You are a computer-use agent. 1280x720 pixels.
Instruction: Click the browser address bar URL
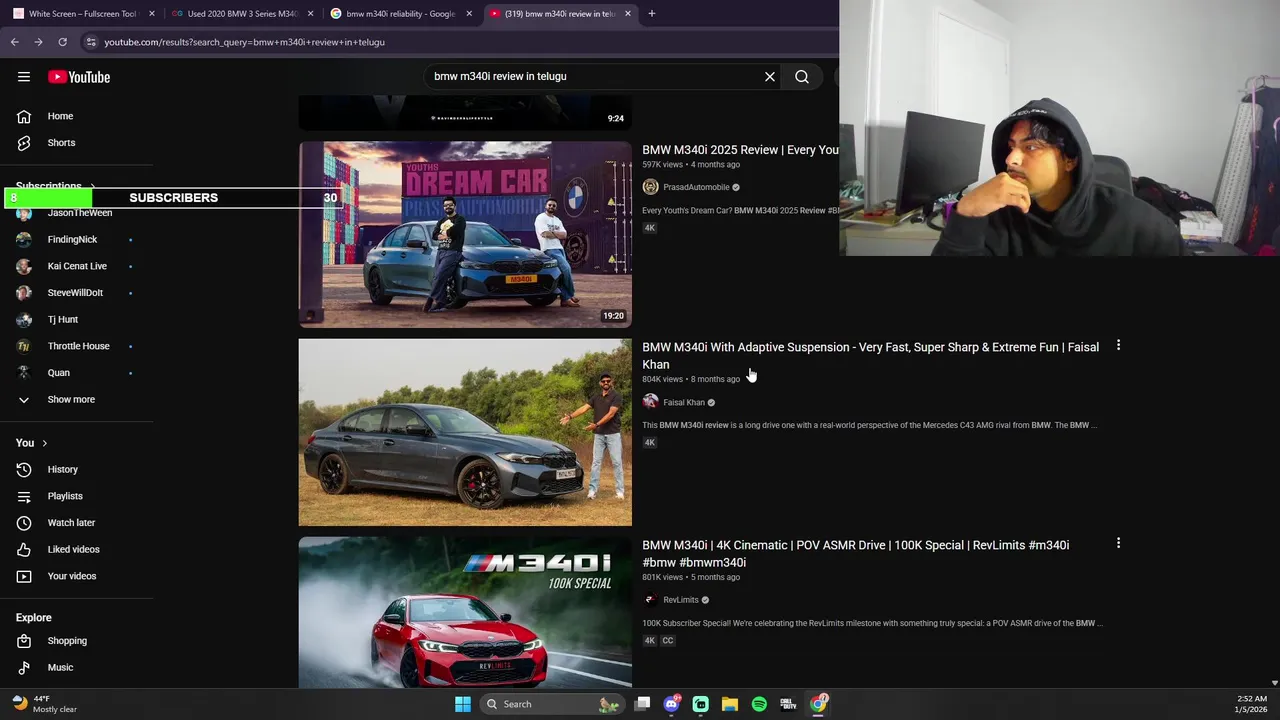[x=244, y=42]
